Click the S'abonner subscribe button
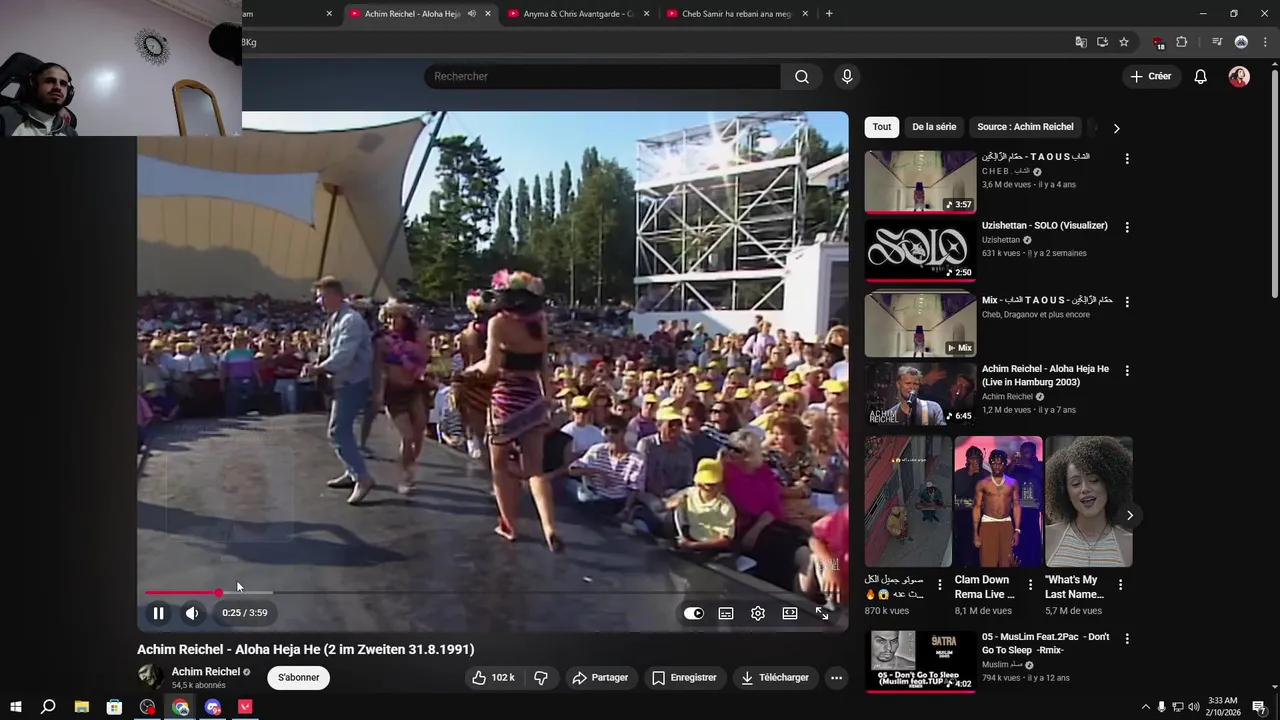 [x=299, y=677]
